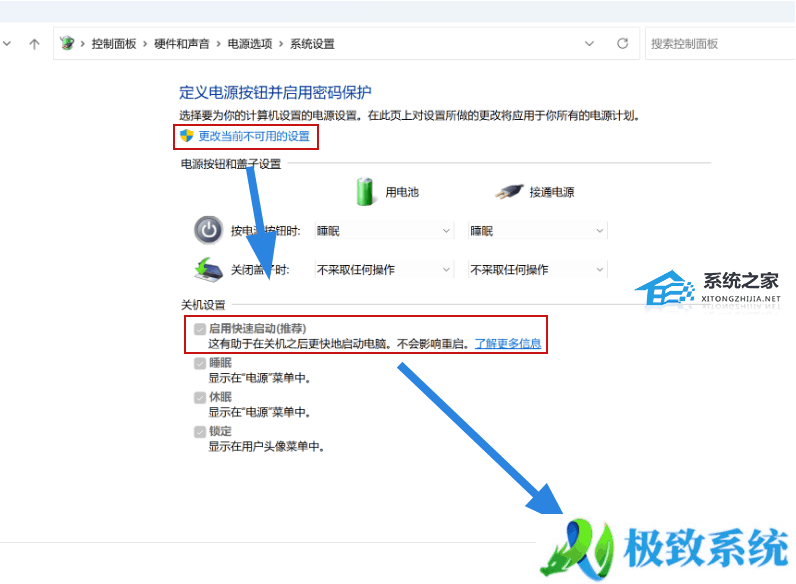Go to 电源选项 breadcrumb
This screenshot has width=796, height=584.
250,44
